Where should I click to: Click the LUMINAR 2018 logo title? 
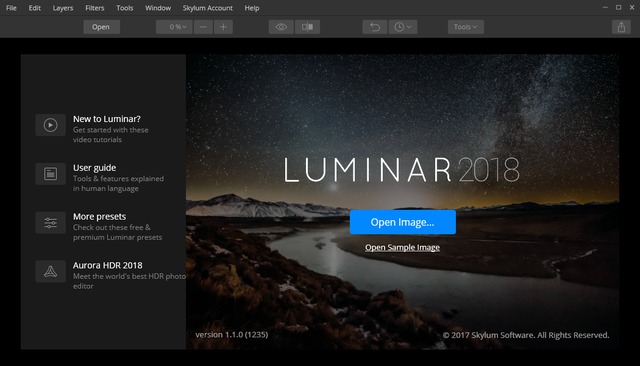click(402, 170)
